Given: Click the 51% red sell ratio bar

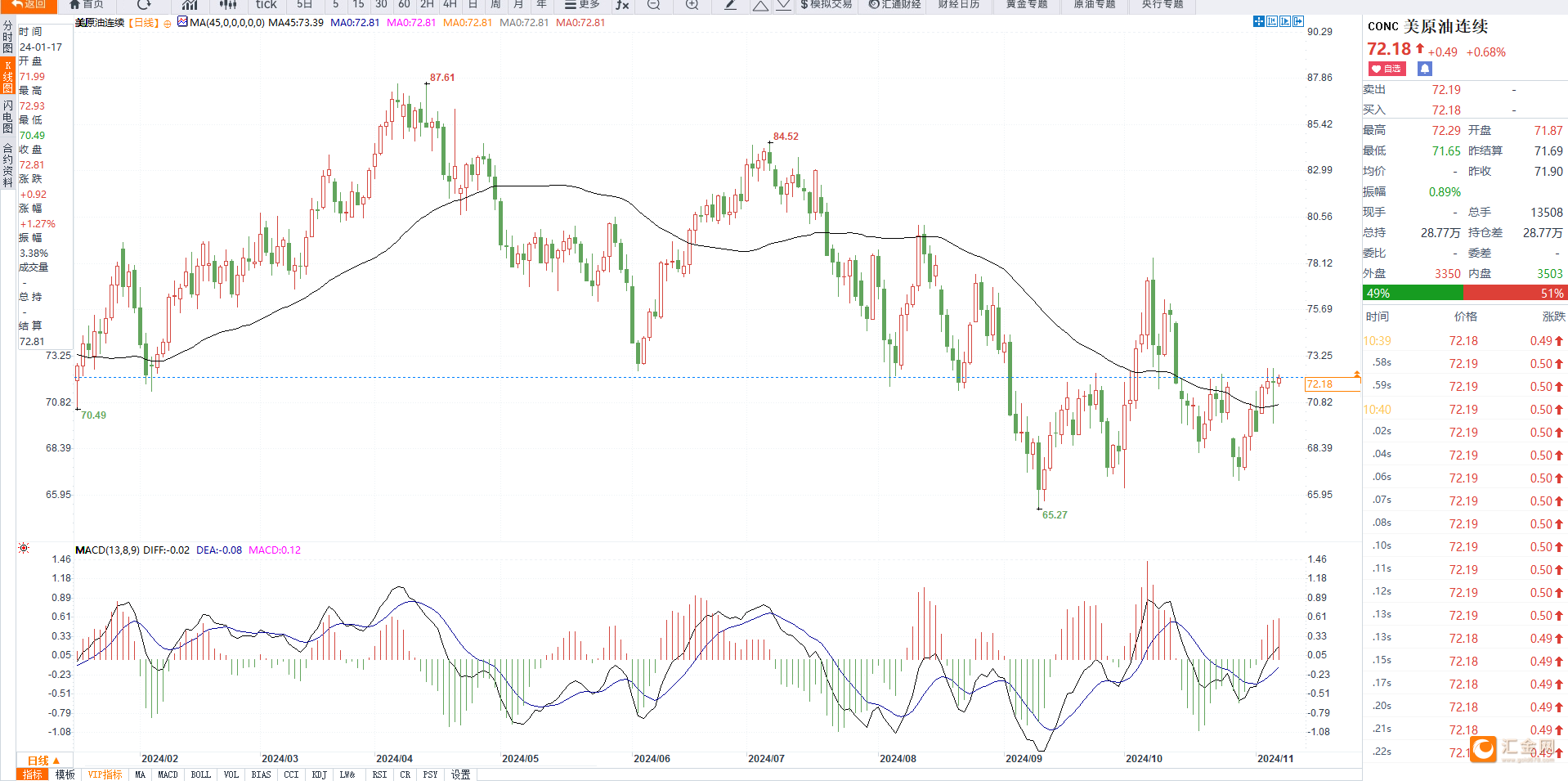Looking at the screenshot, I should click(x=1515, y=293).
